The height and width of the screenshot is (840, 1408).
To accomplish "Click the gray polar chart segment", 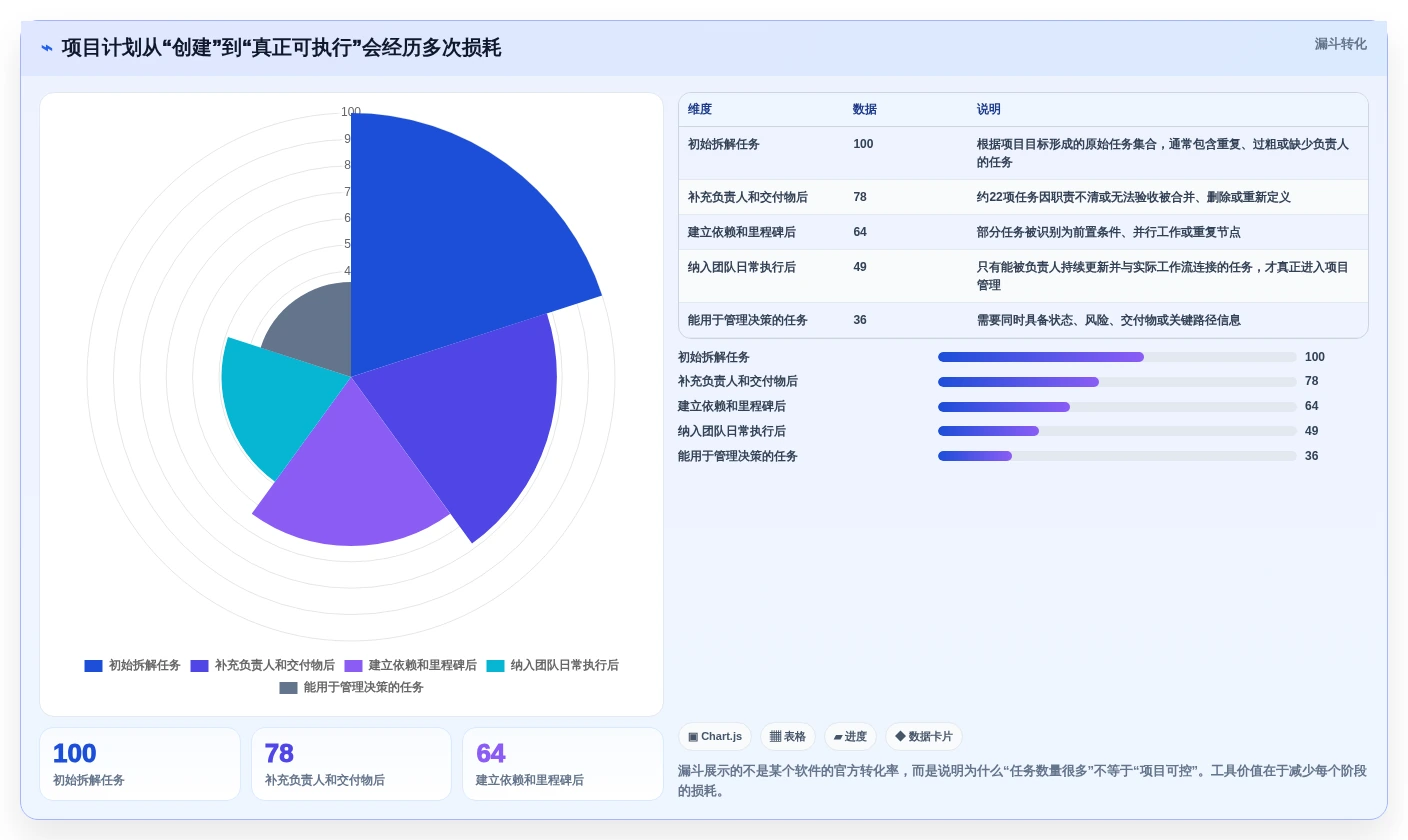I will 315,325.
